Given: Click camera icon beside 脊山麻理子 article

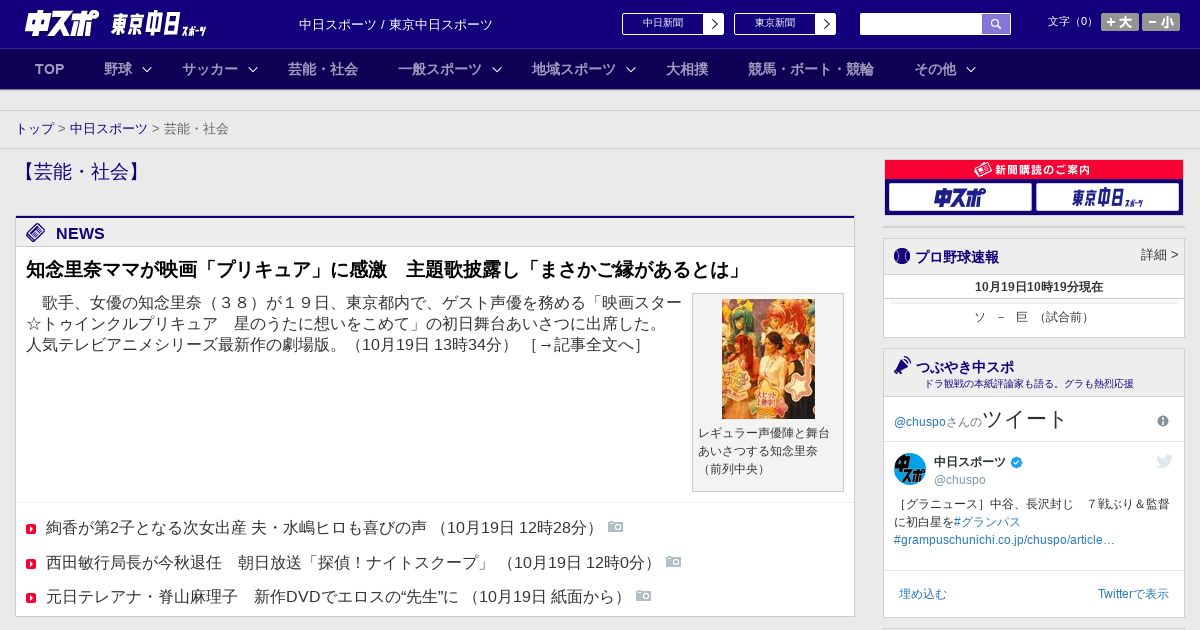Looking at the screenshot, I should [644, 596].
